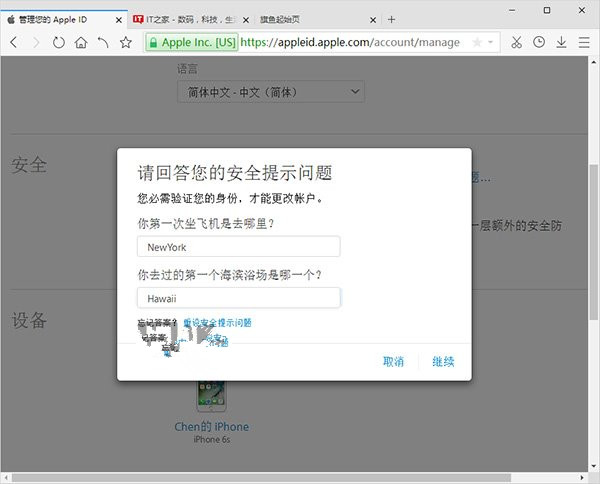Close the IT之家 tab
This screenshot has height=484, width=600.
(246, 20)
